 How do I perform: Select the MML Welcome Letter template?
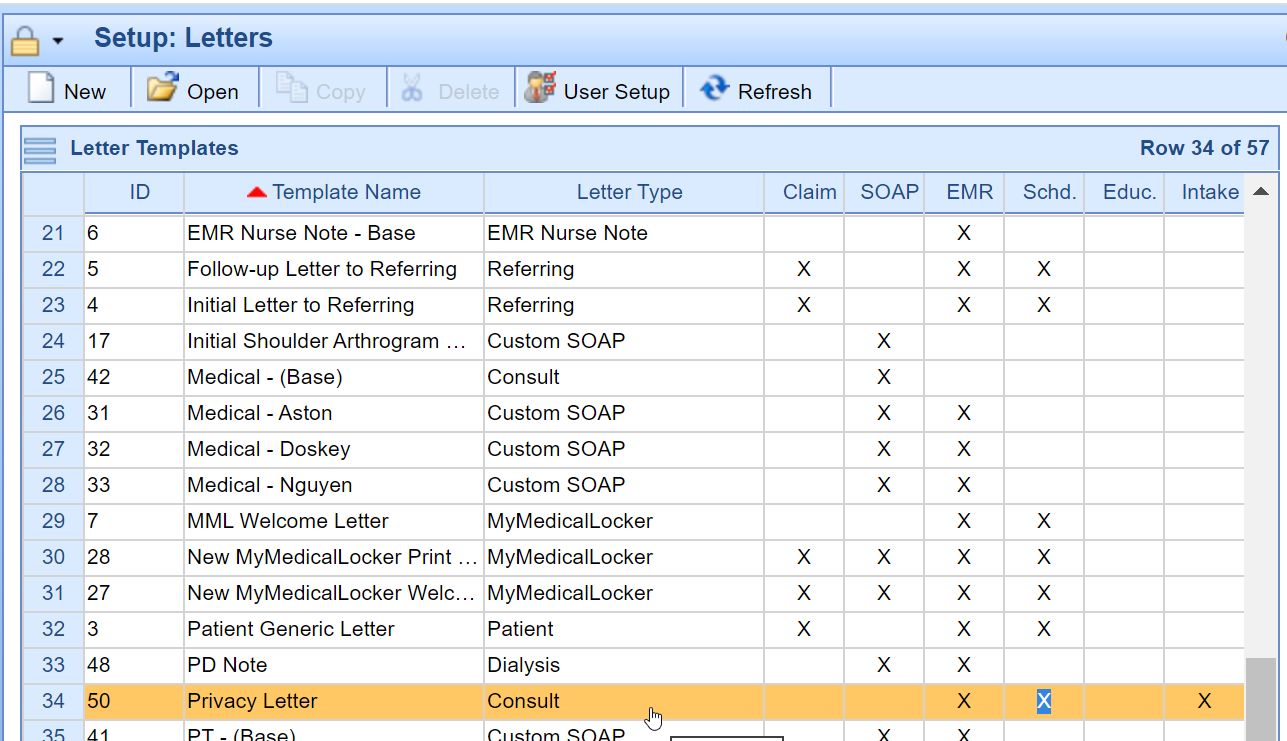[287, 521]
